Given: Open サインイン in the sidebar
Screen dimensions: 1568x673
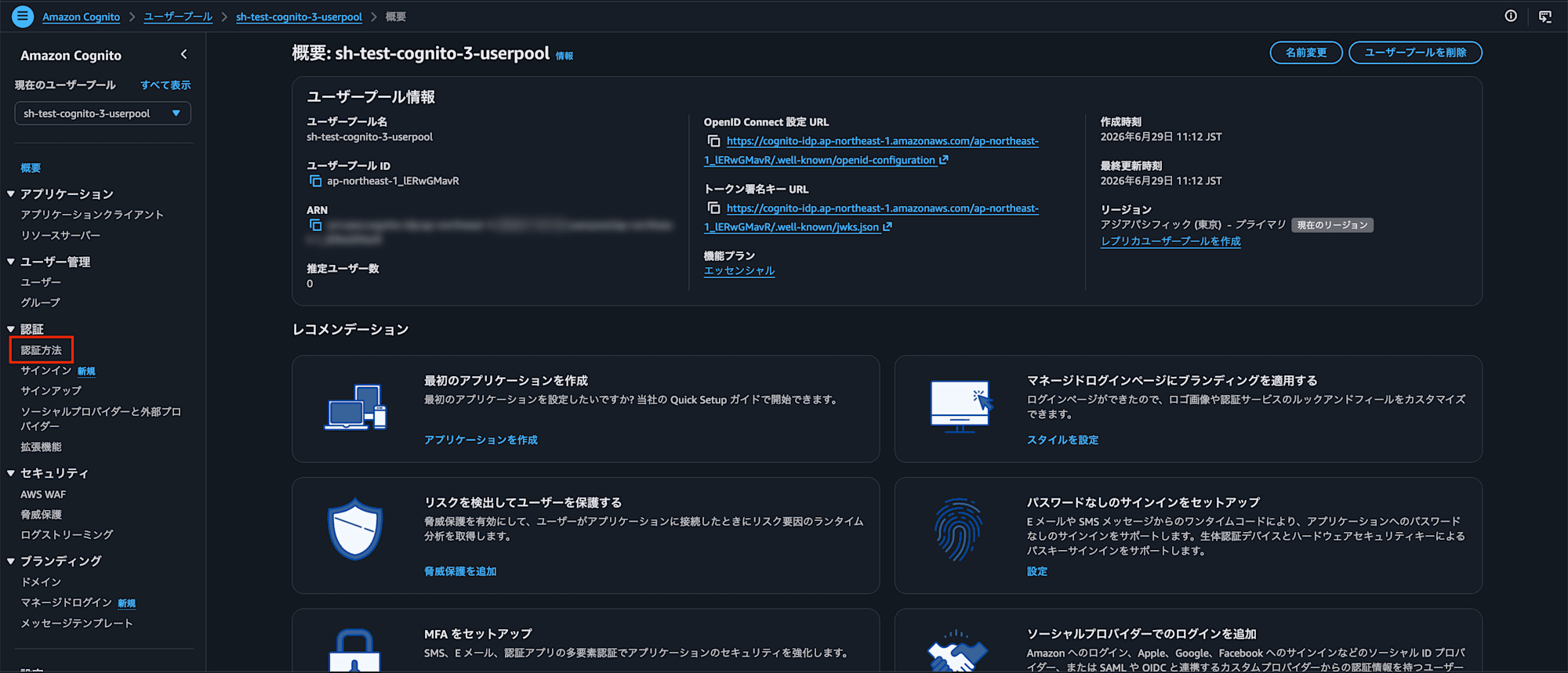Looking at the screenshot, I should pos(46,371).
